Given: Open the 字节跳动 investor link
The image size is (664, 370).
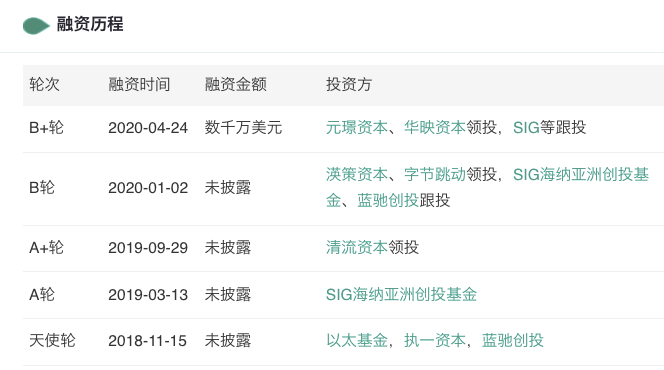Looking at the screenshot, I should 434,174.
